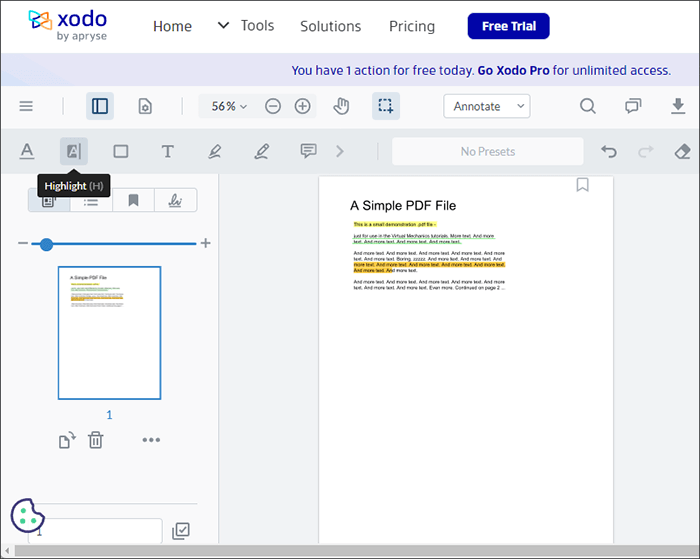
Task: Select the Underline text tool
Action: point(27,151)
